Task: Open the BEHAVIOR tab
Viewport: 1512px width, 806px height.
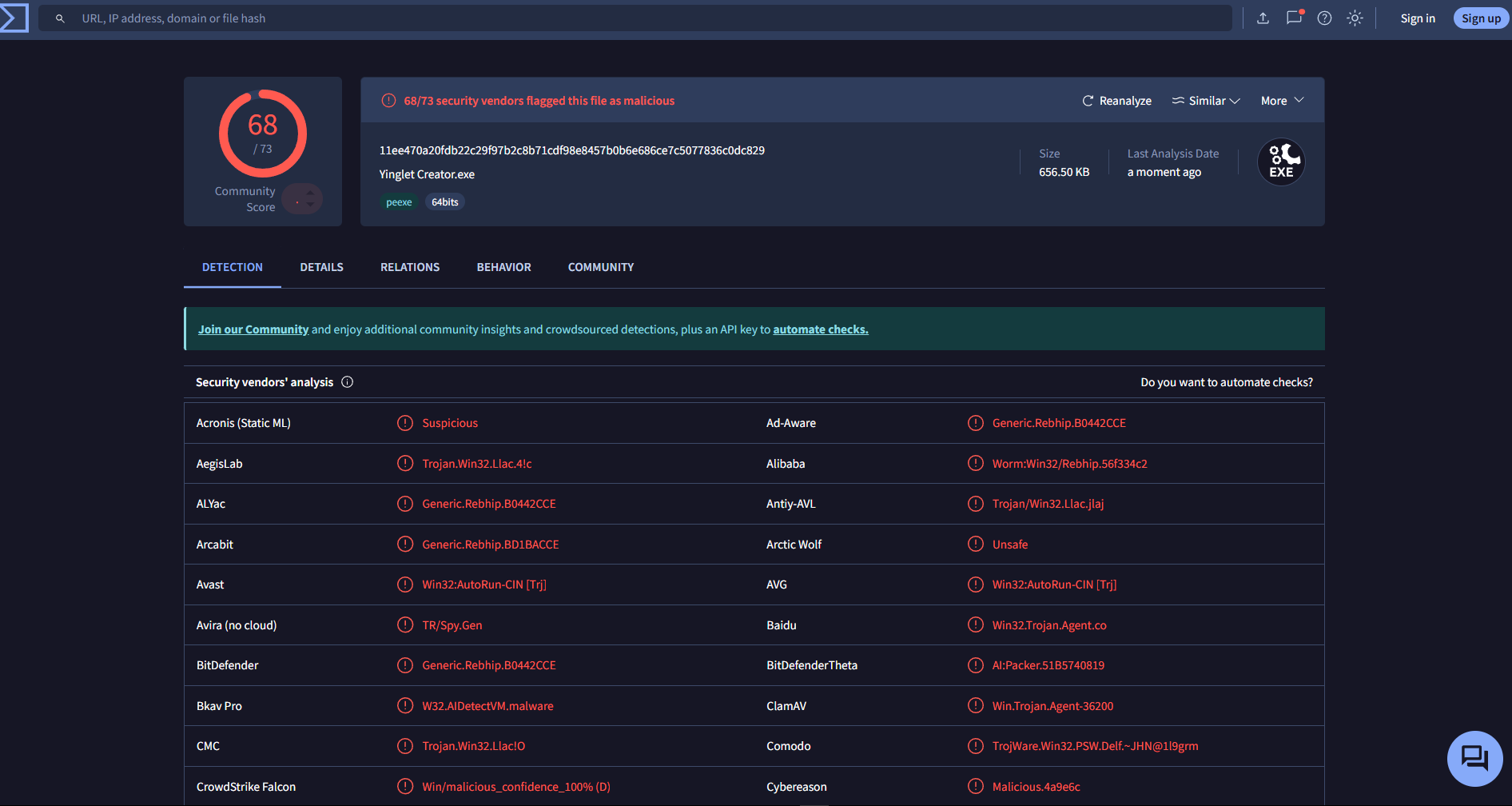Action: point(504,267)
